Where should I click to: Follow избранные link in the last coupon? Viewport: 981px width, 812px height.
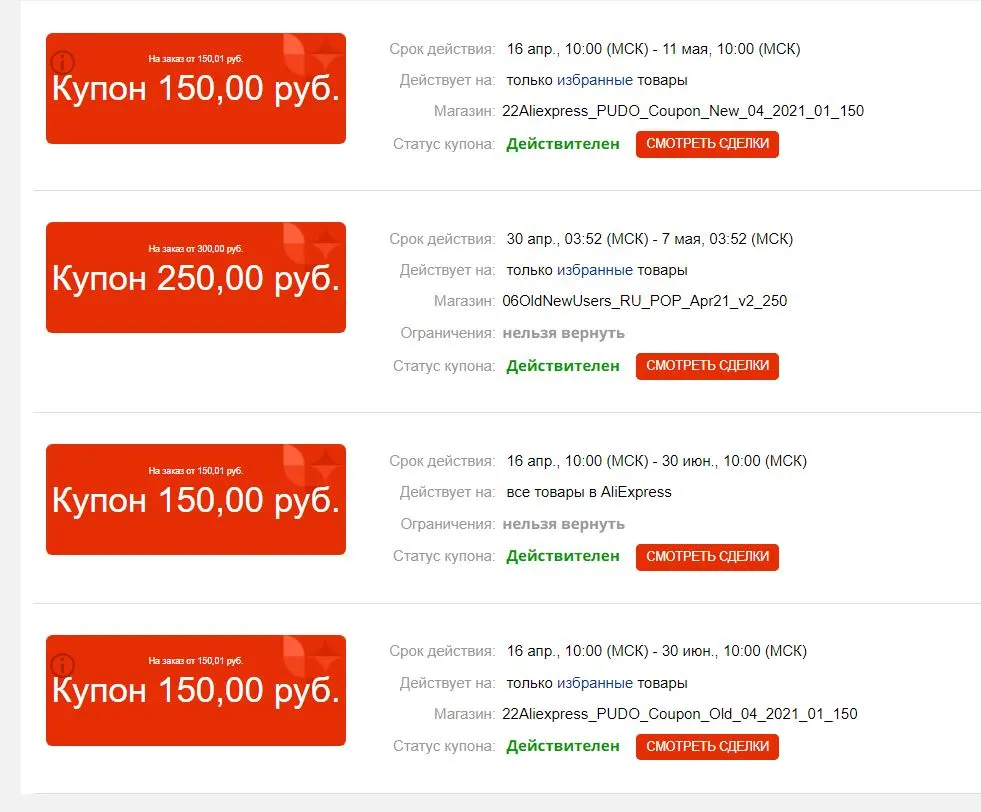coord(594,683)
